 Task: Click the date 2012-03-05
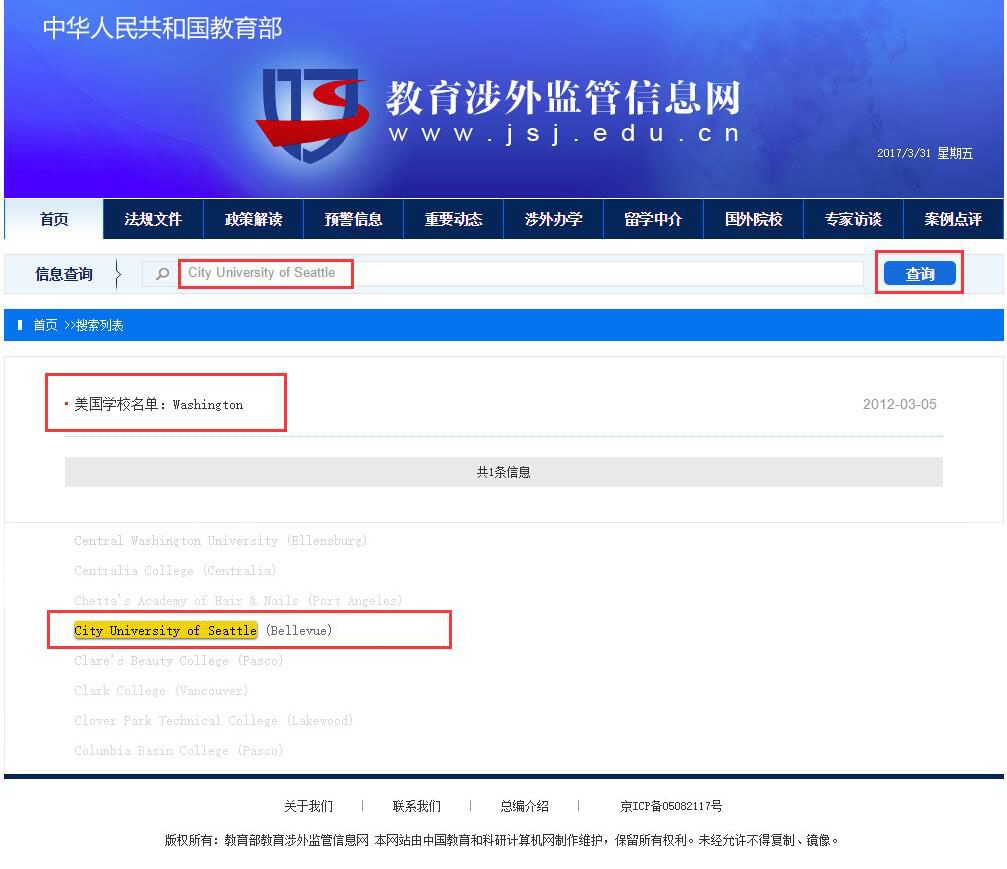pyautogui.click(x=899, y=404)
